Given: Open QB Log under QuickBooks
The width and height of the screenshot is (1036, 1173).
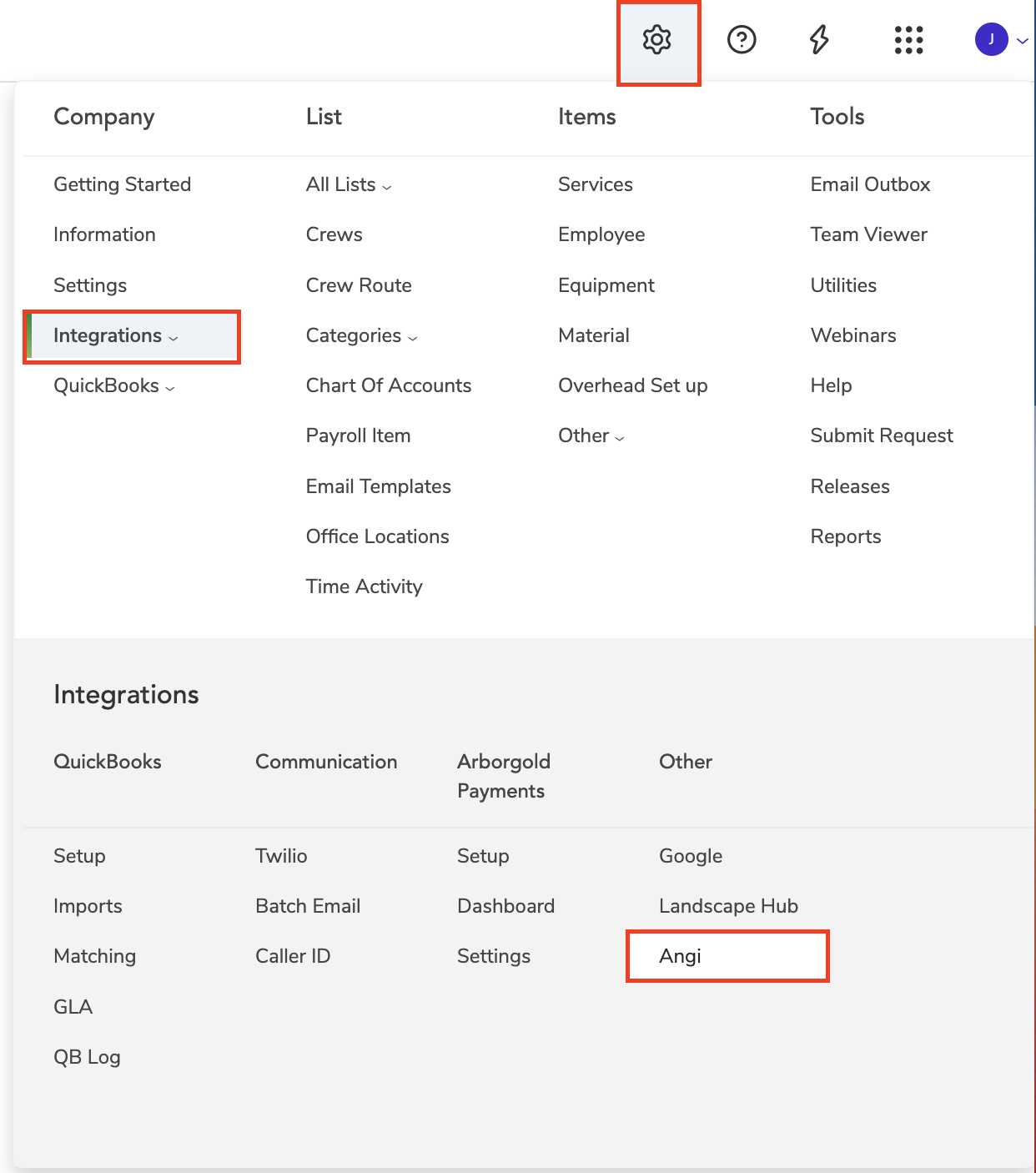Looking at the screenshot, I should point(87,1057).
